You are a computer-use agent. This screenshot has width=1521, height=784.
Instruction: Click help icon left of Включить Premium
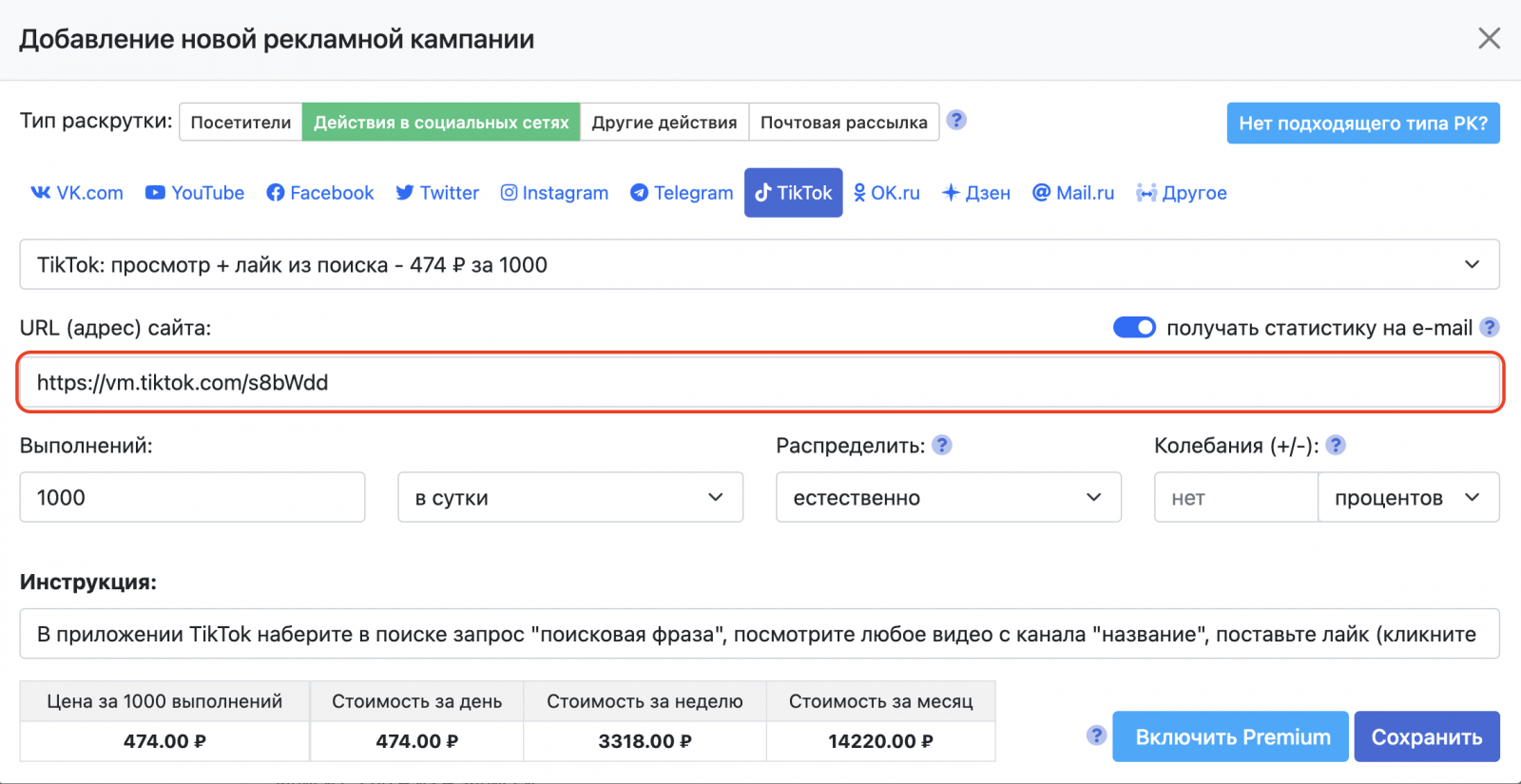point(1096,736)
